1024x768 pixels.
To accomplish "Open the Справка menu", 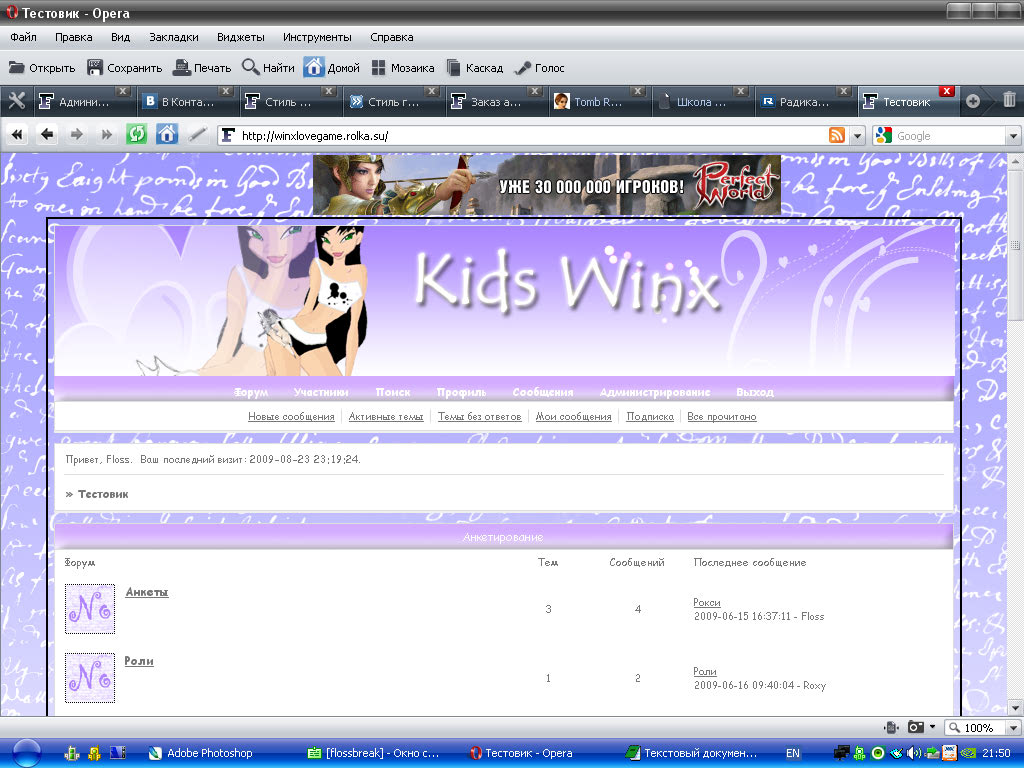I will [391, 37].
